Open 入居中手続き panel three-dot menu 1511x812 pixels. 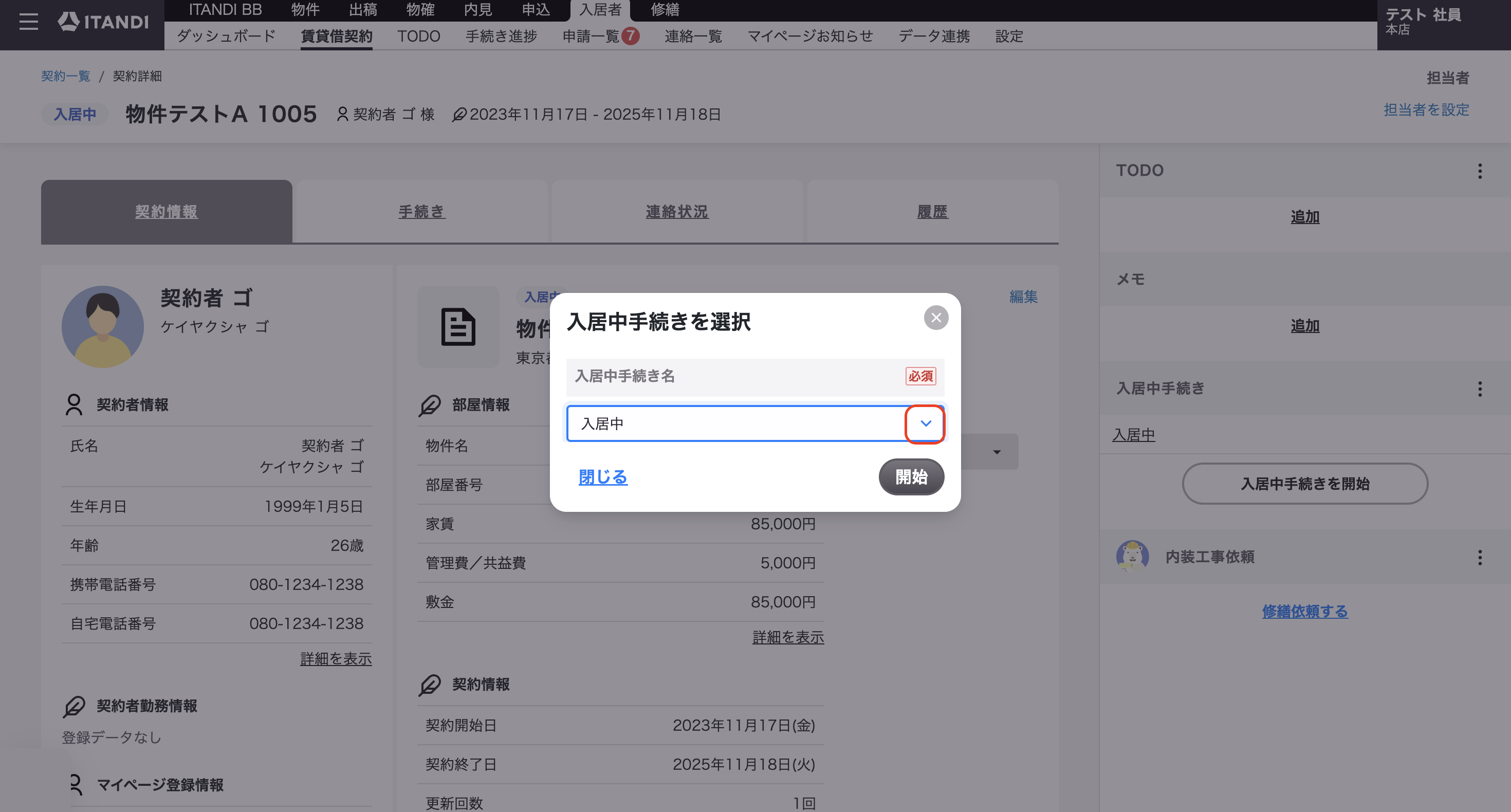(1479, 389)
